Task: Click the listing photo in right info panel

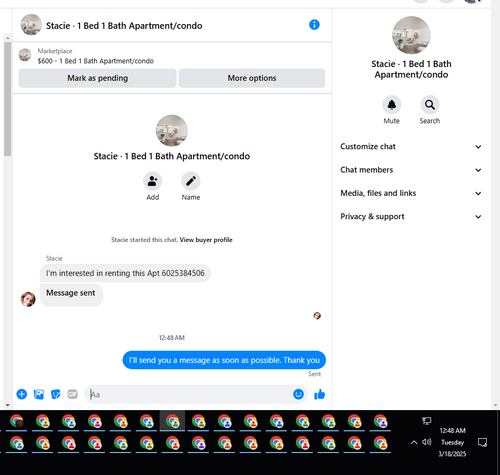Action: coord(411,35)
